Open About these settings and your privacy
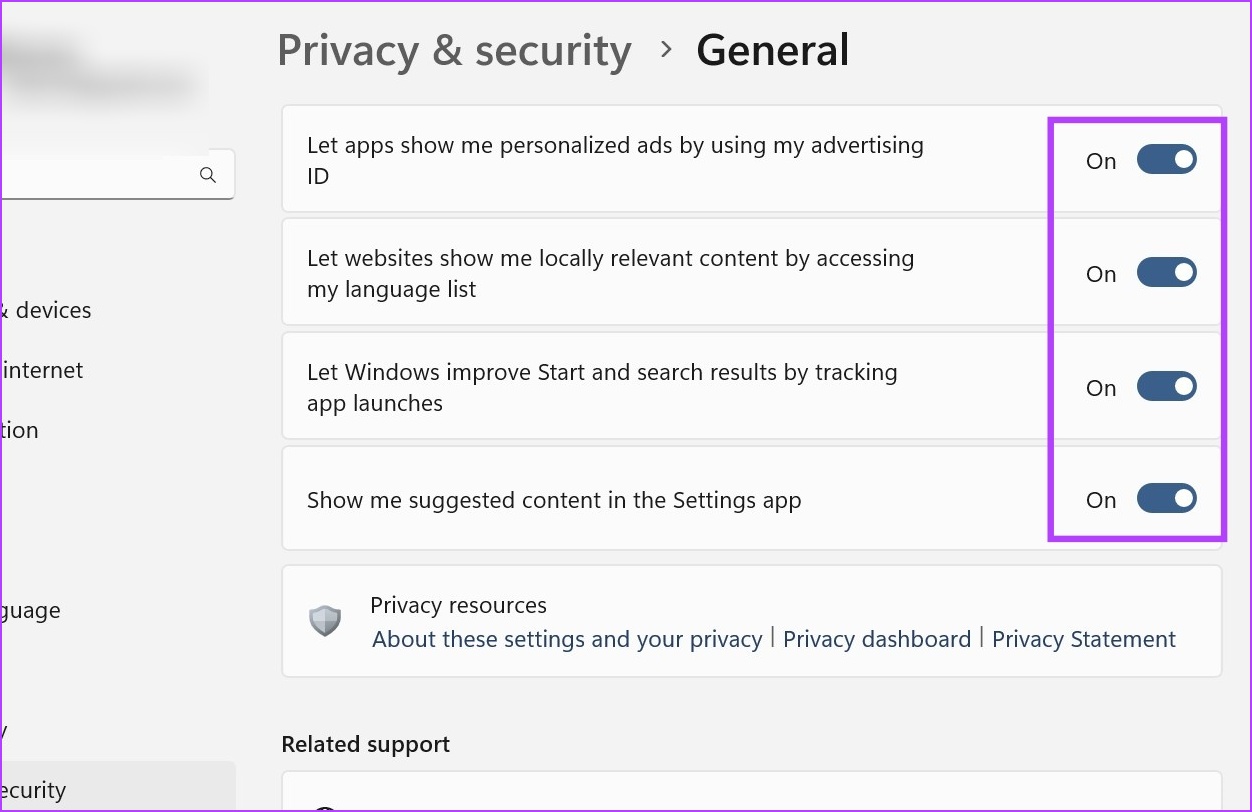This screenshot has height=812, width=1252. (x=567, y=639)
